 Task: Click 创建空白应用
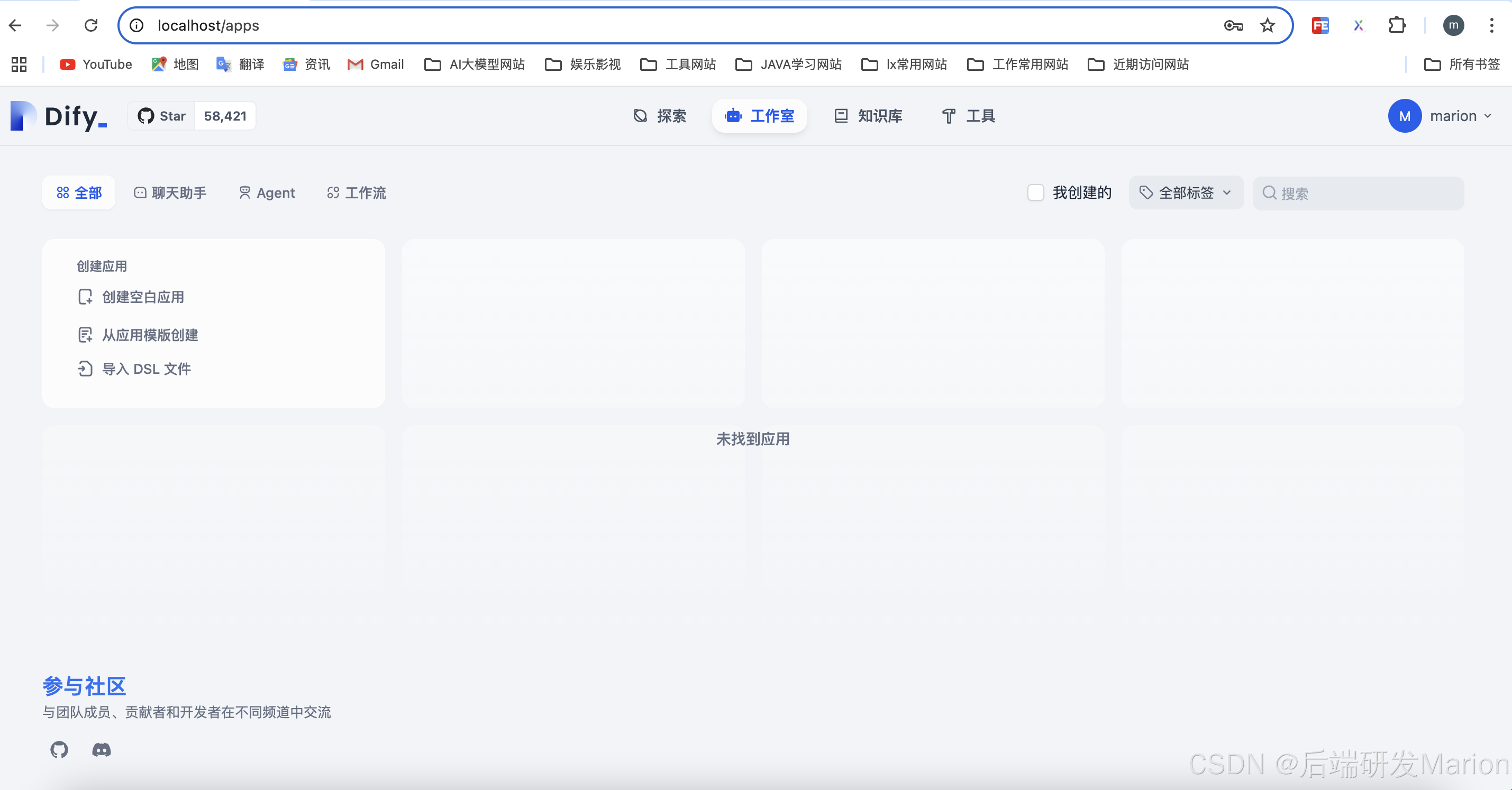click(143, 297)
